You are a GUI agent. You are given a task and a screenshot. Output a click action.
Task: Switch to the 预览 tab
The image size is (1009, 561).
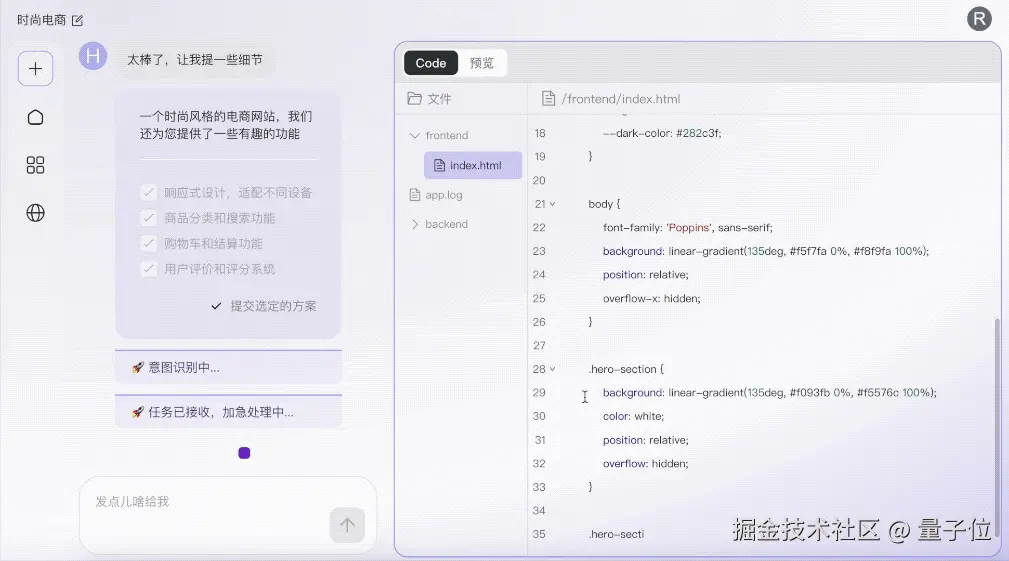click(x=481, y=63)
